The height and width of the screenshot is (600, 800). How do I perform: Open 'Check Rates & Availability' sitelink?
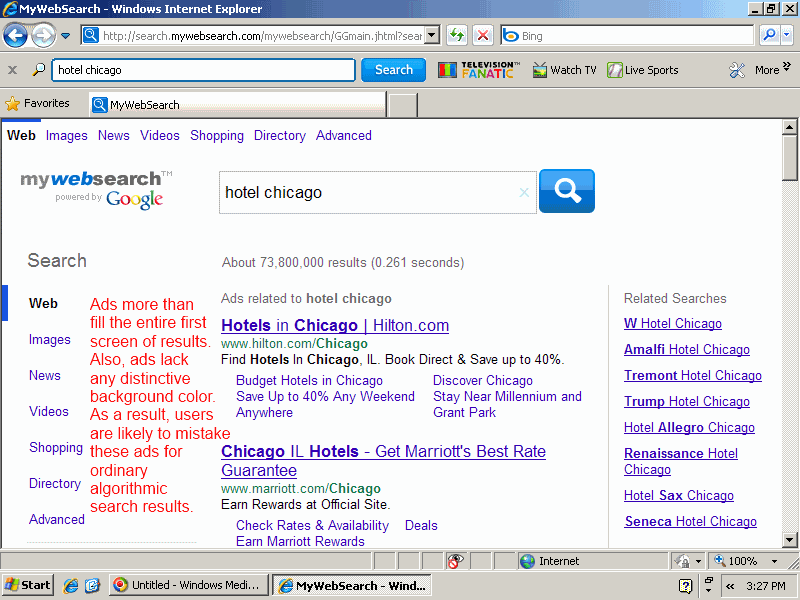pyautogui.click(x=312, y=526)
